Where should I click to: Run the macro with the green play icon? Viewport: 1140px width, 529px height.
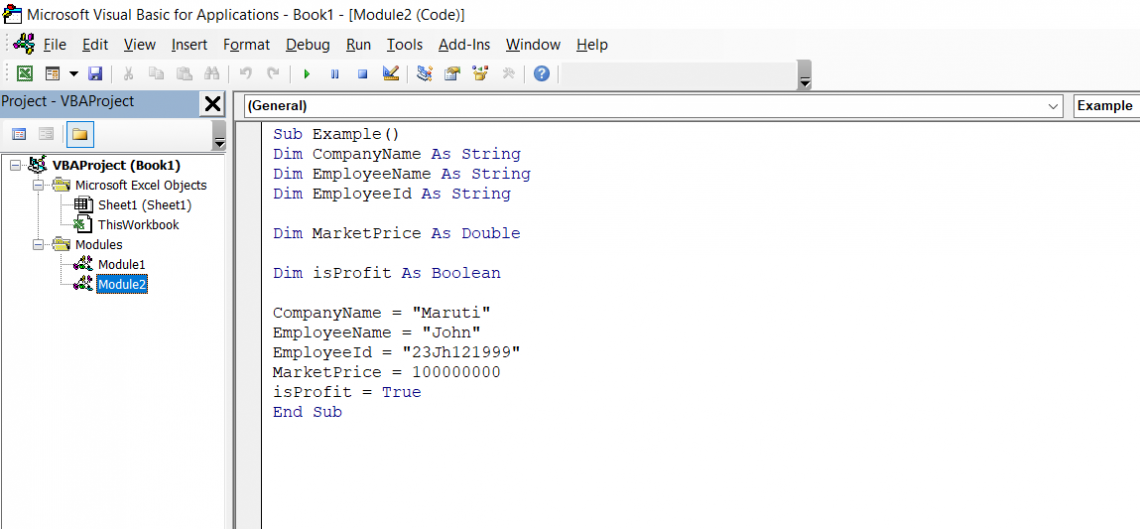(307, 74)
